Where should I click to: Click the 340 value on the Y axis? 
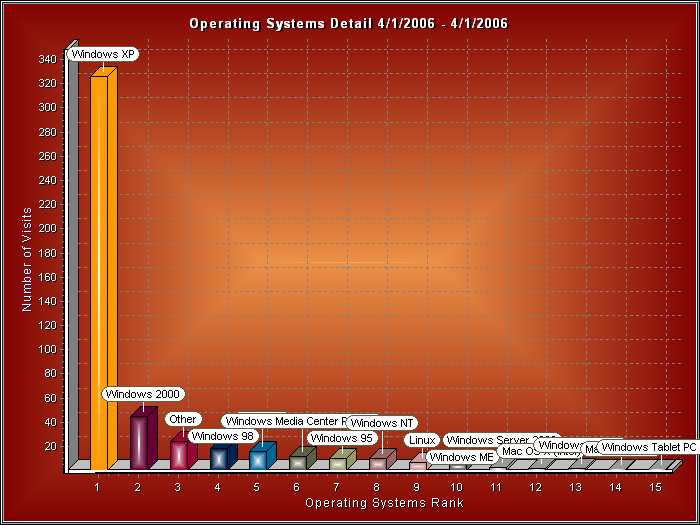pos(48,59)
